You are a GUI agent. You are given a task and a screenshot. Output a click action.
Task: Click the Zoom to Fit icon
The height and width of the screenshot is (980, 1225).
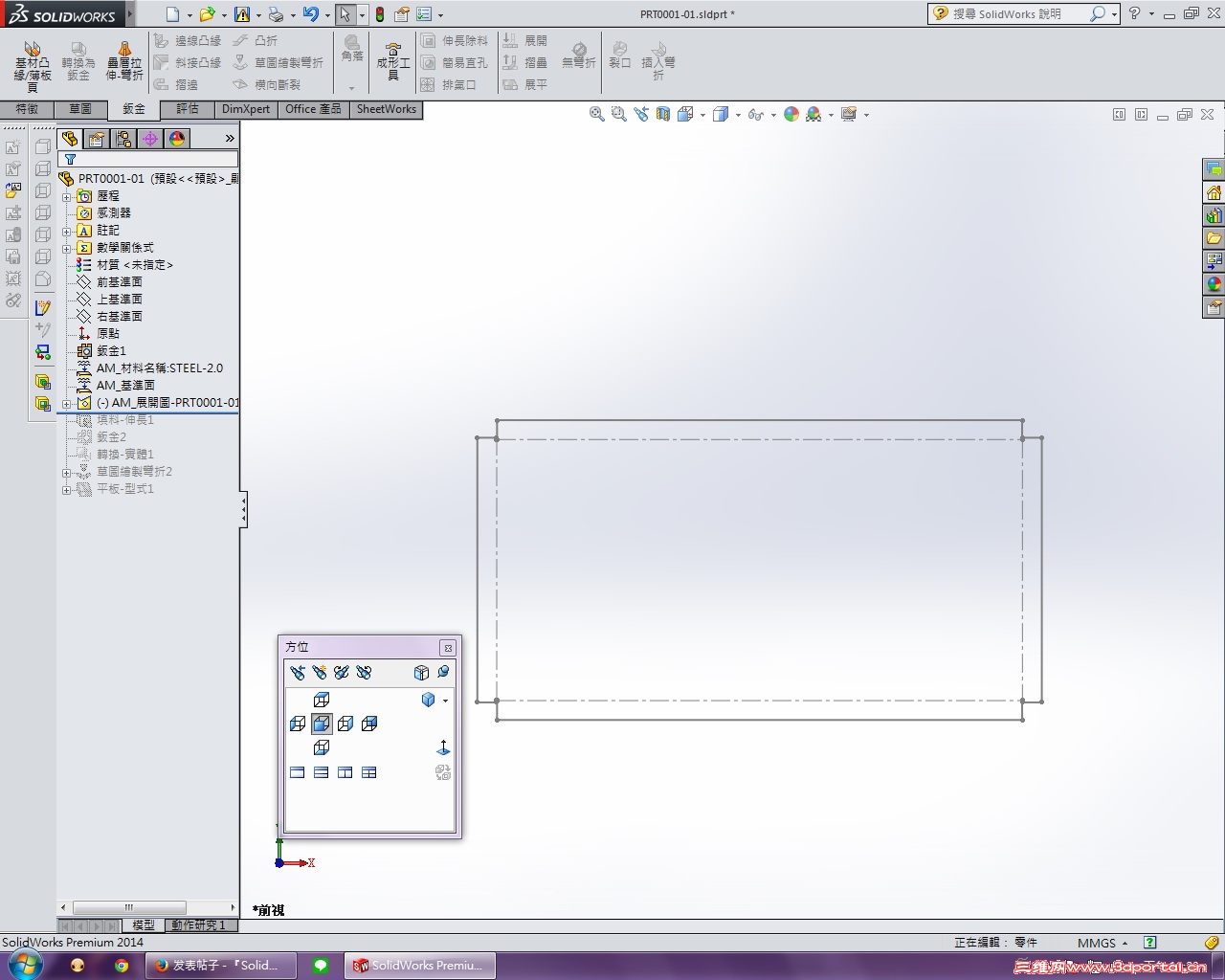click(597, 114)
